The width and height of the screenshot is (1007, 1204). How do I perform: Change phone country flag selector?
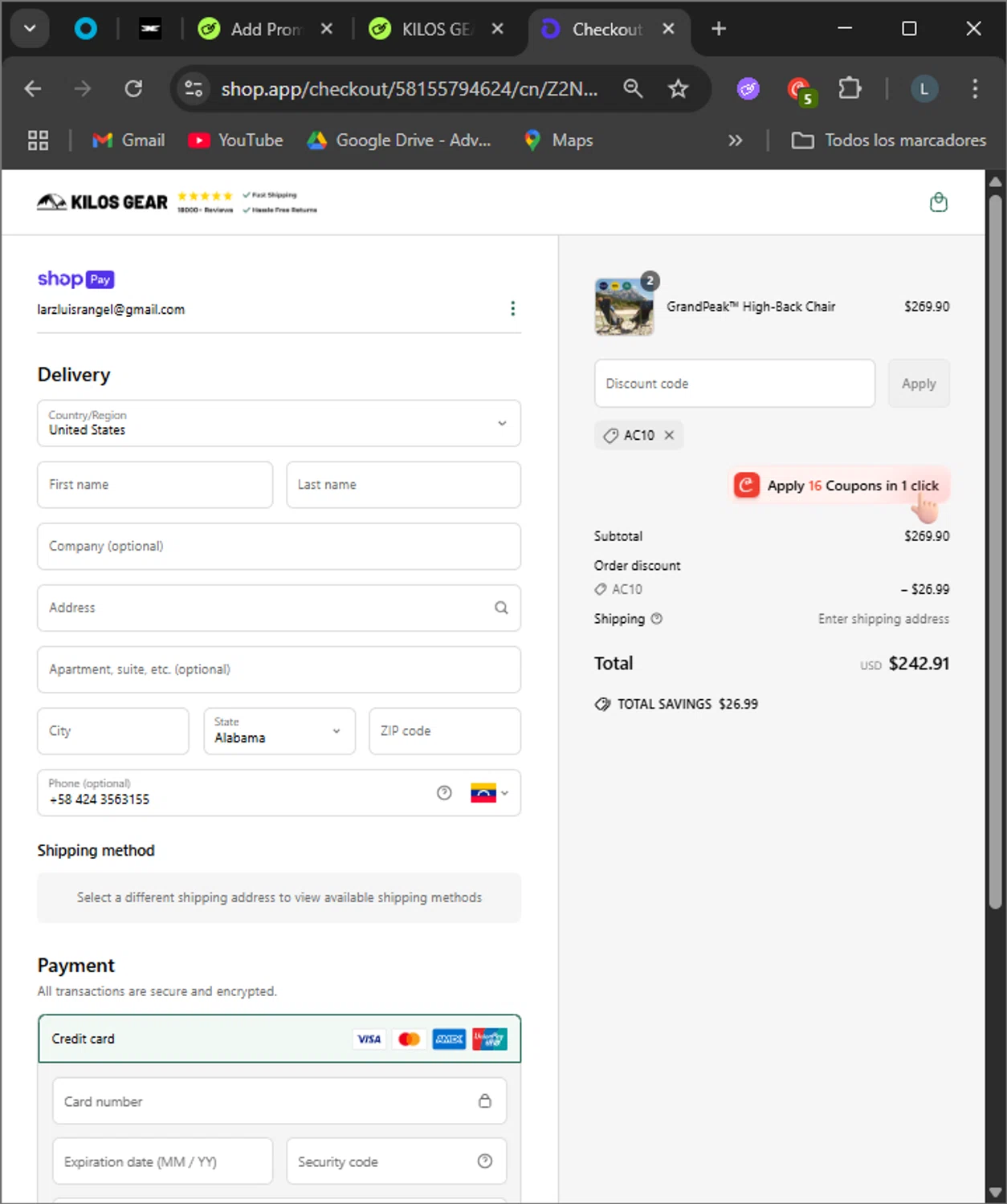[489, 793]
